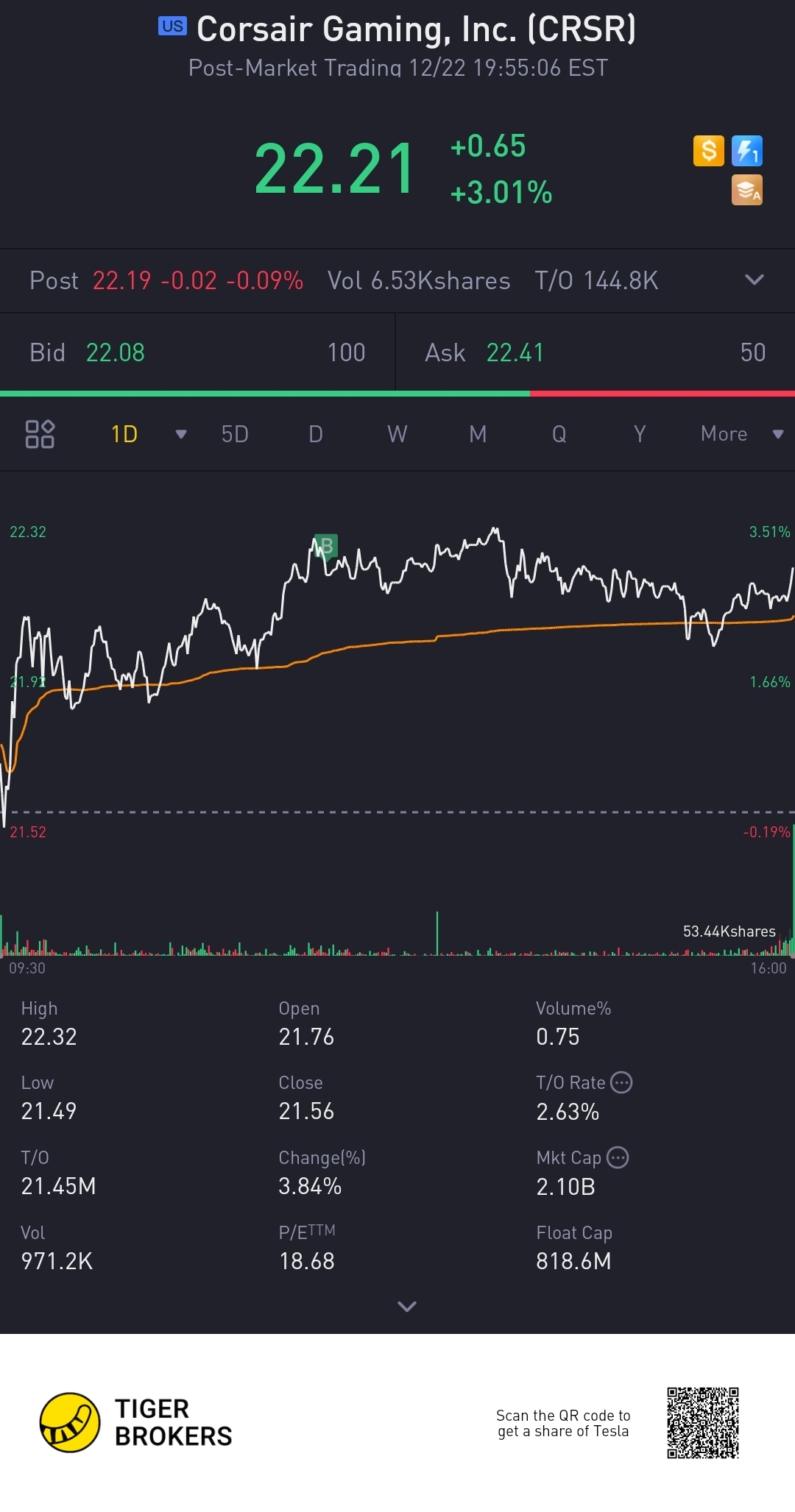Tap the 09:30 time axis label
The width and height of the screenshot is (795, 1512).
pyautogui.click(x=27, y=968)
